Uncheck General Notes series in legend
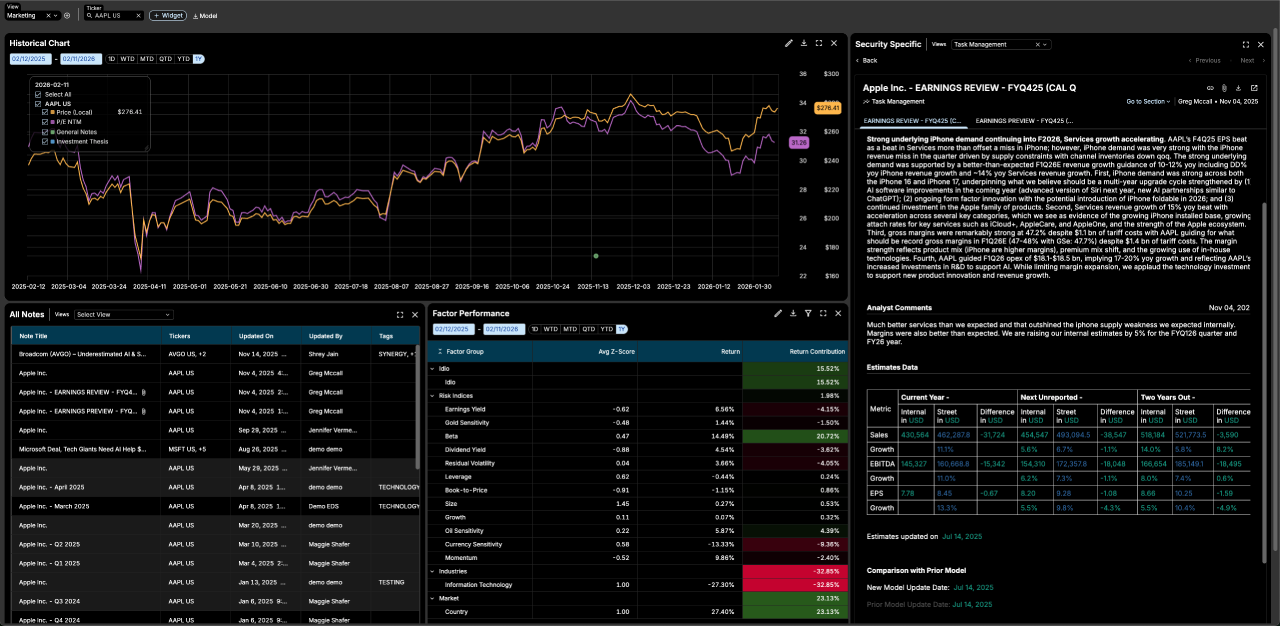This screenshot has height=626, width=1280. [x=45, y=131]
